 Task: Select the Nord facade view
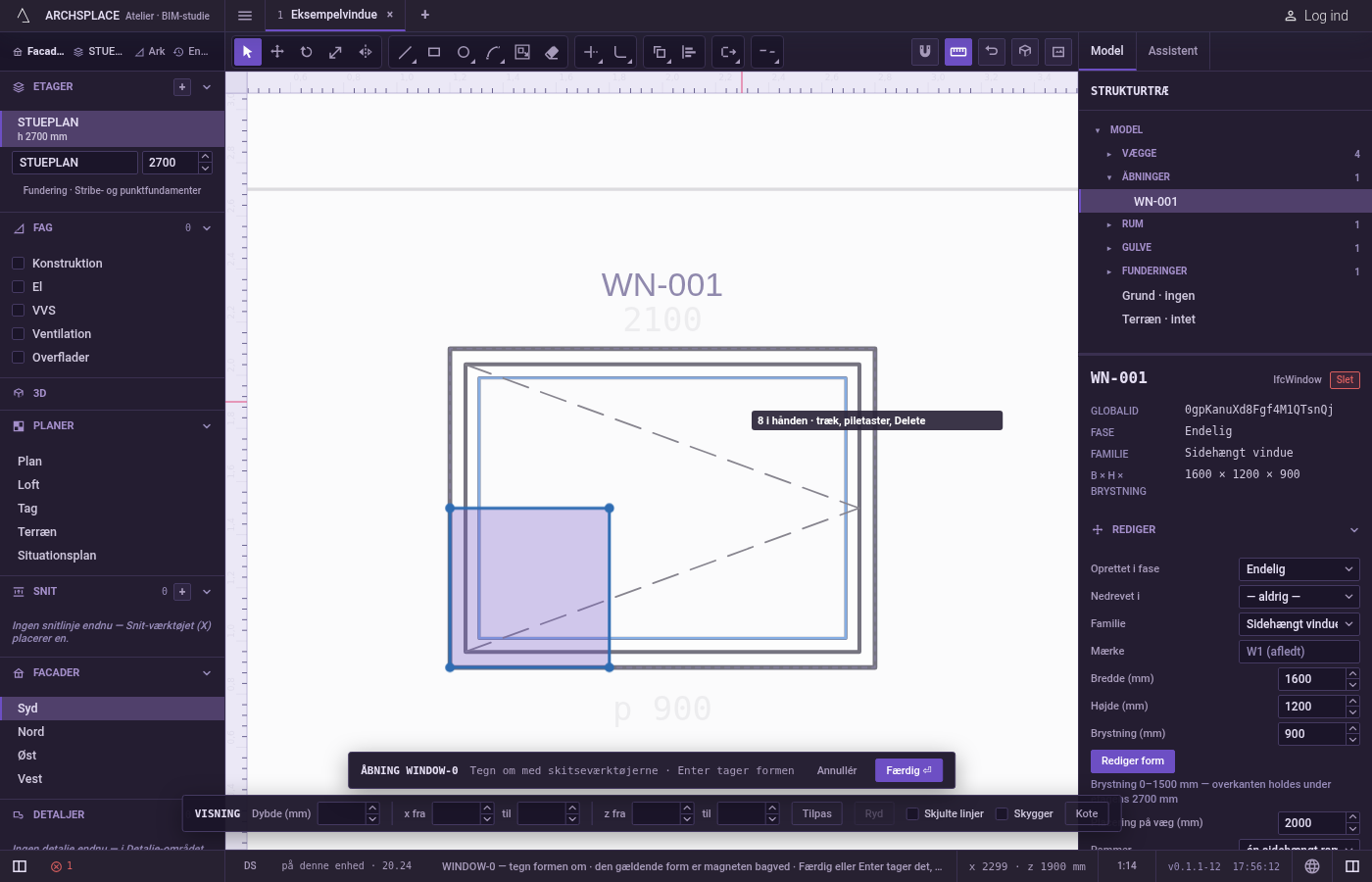112,732
